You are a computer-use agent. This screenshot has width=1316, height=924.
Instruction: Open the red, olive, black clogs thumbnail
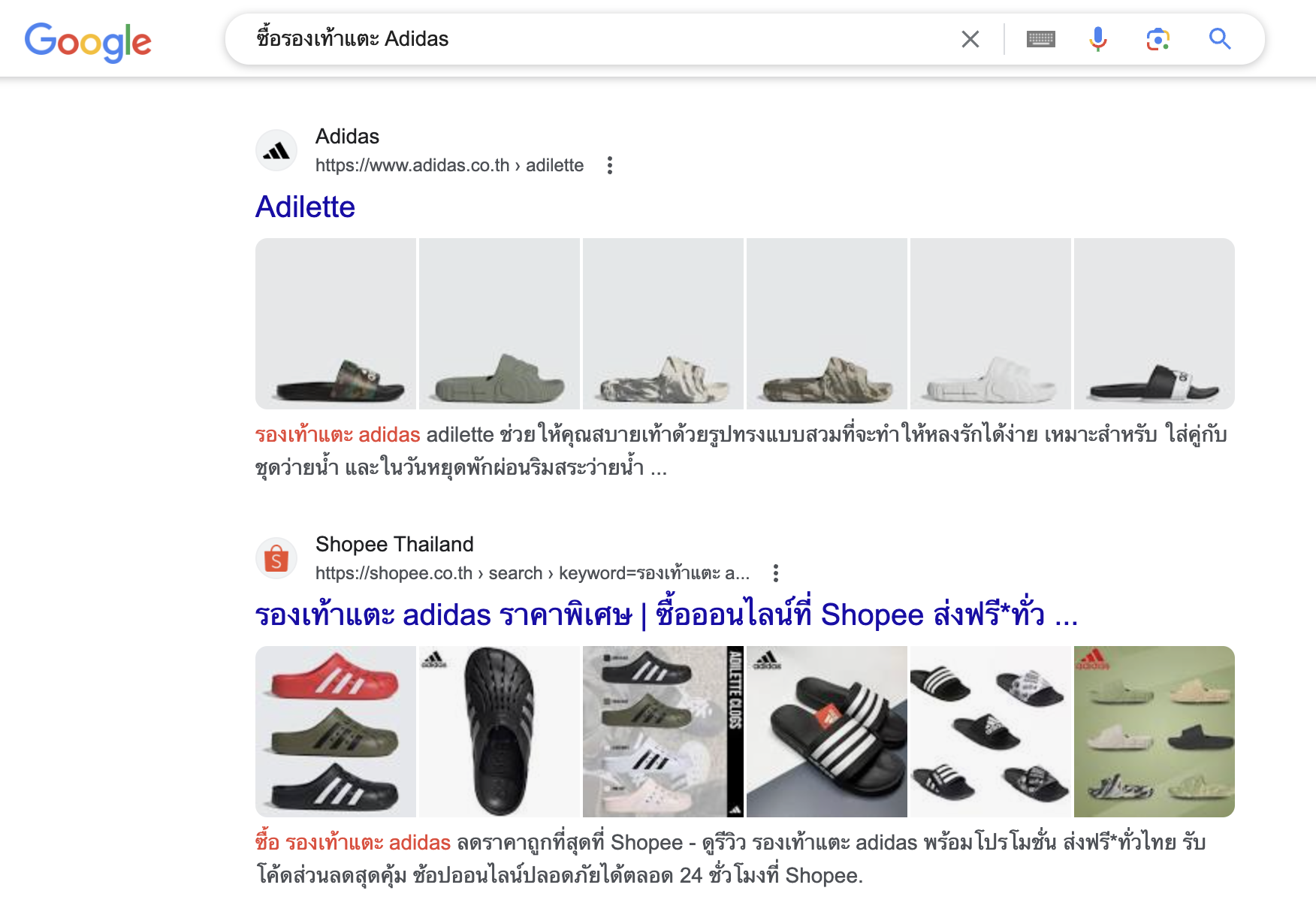336,732
